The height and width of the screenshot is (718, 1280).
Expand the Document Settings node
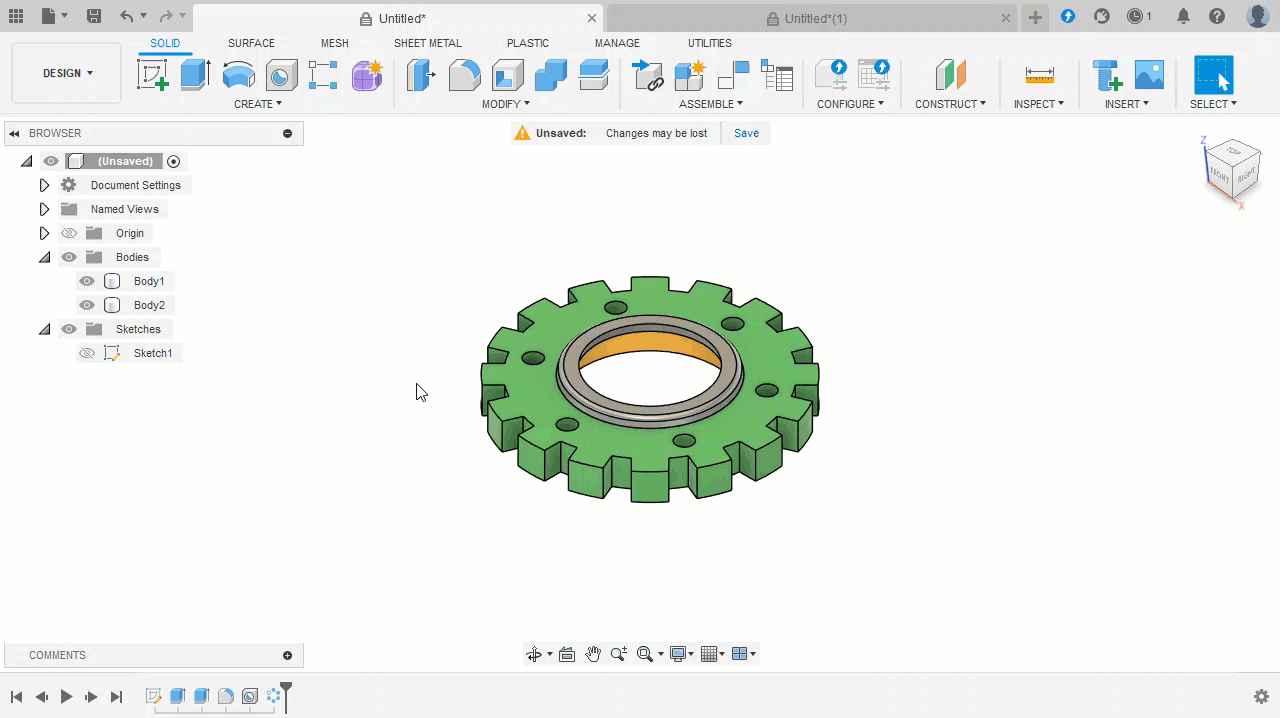point(44,185)
